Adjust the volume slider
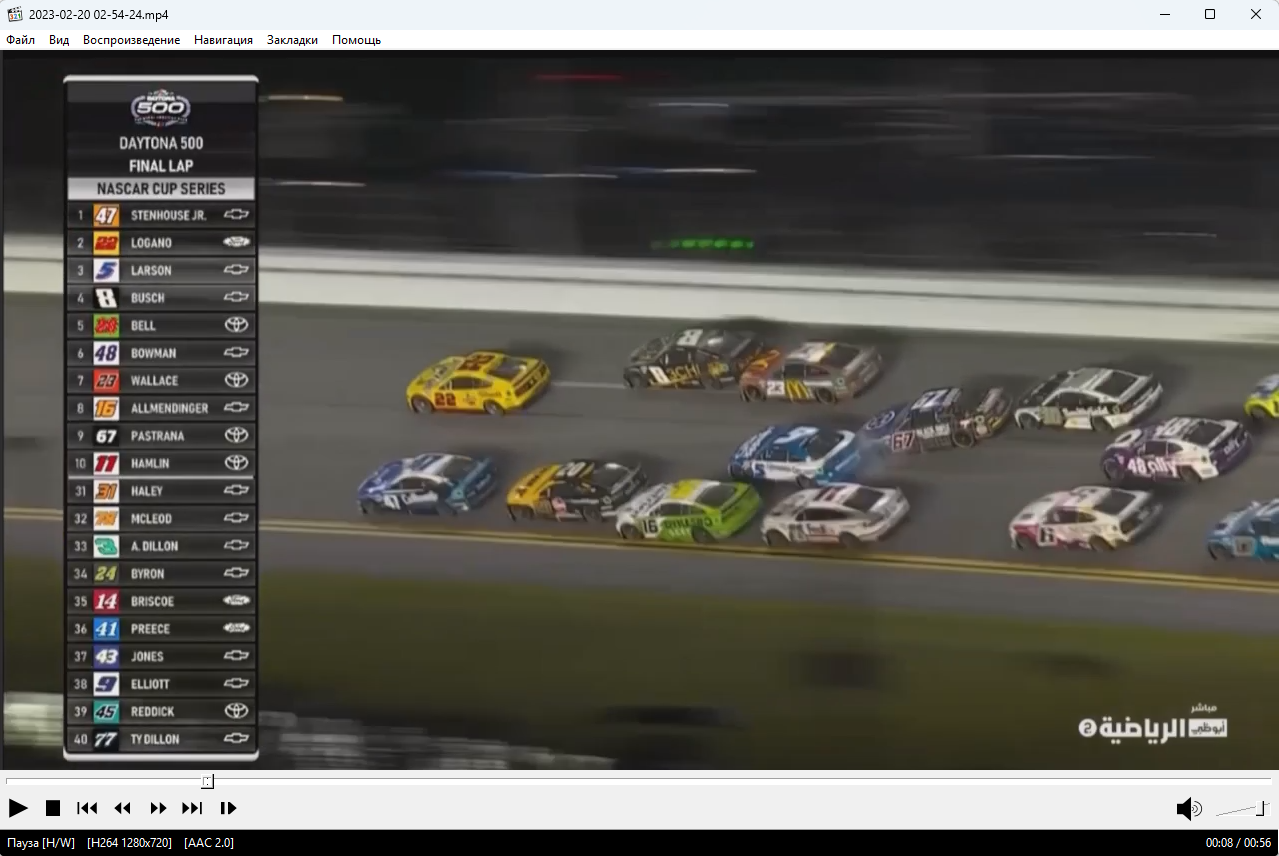This screenshot has height=856, width=1279. pos(1242,808)
